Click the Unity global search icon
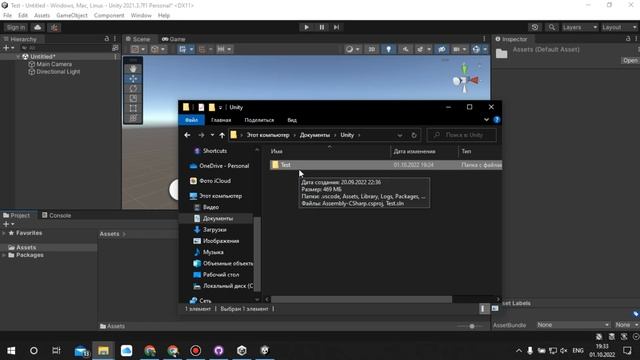Screen dimensions: 640x360 click(x=552, y=27)
